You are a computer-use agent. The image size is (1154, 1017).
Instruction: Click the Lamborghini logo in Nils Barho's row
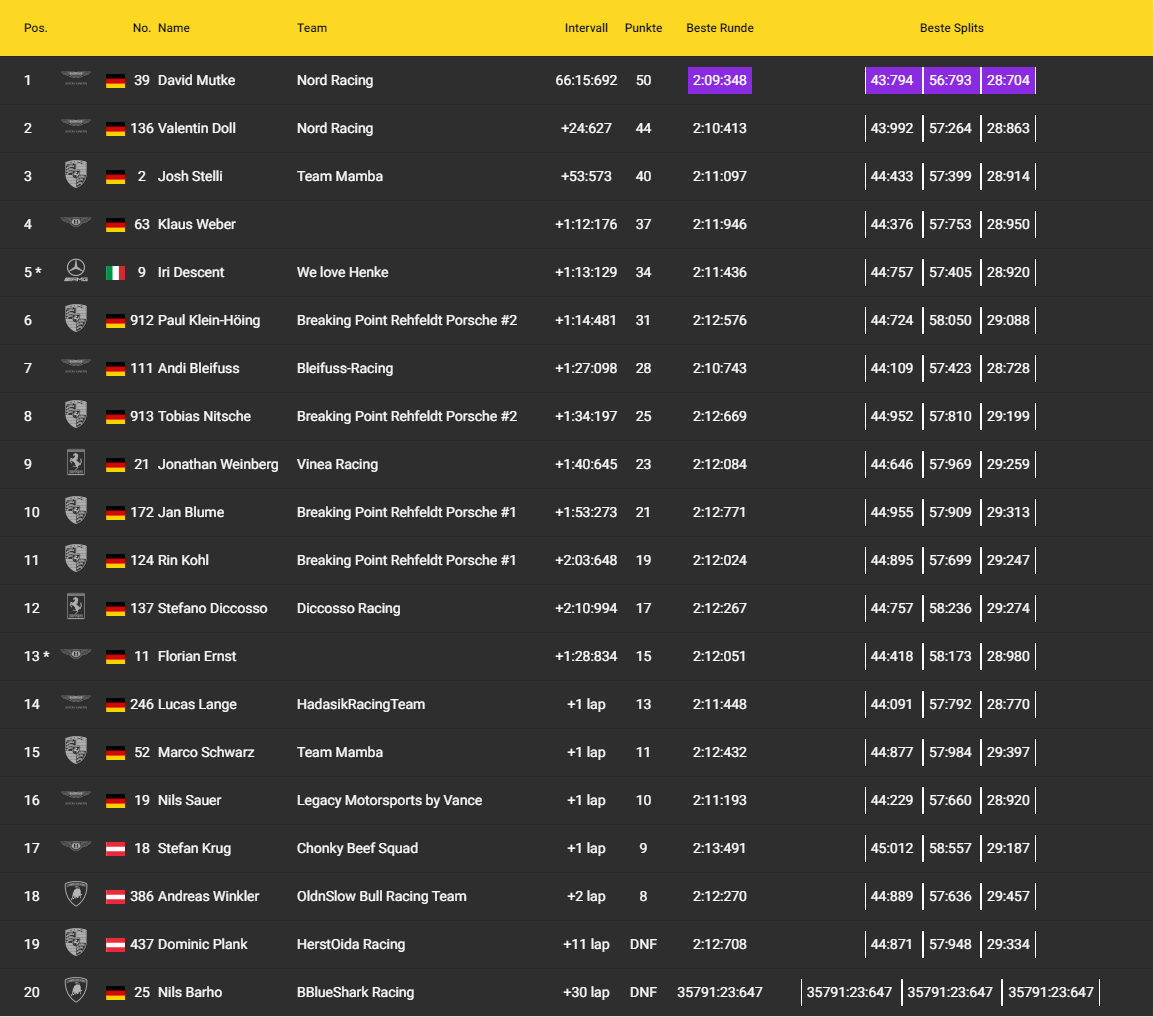pyautogui.click(x=76, y=991)
